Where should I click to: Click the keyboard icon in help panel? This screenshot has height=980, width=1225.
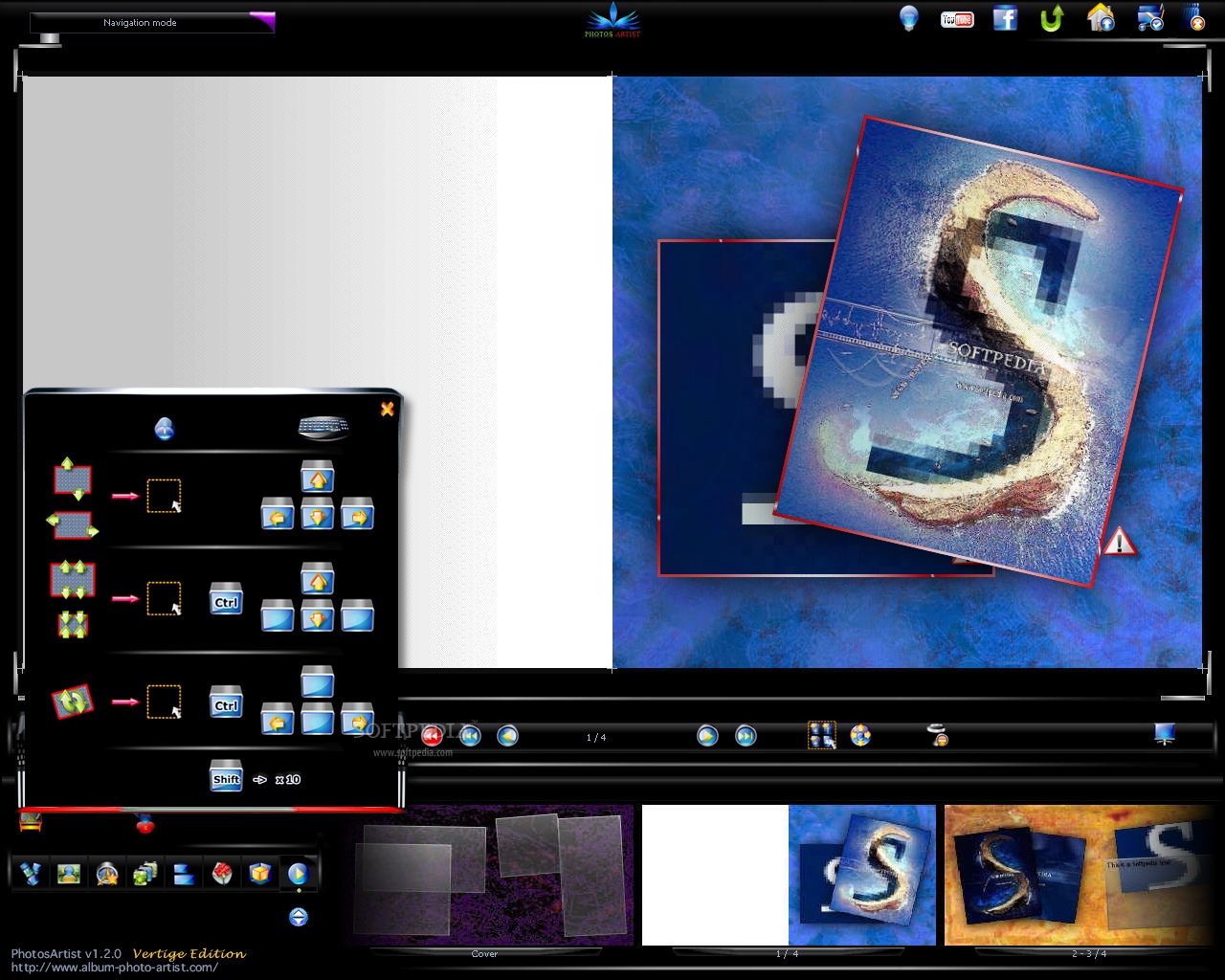coord(323,427)
